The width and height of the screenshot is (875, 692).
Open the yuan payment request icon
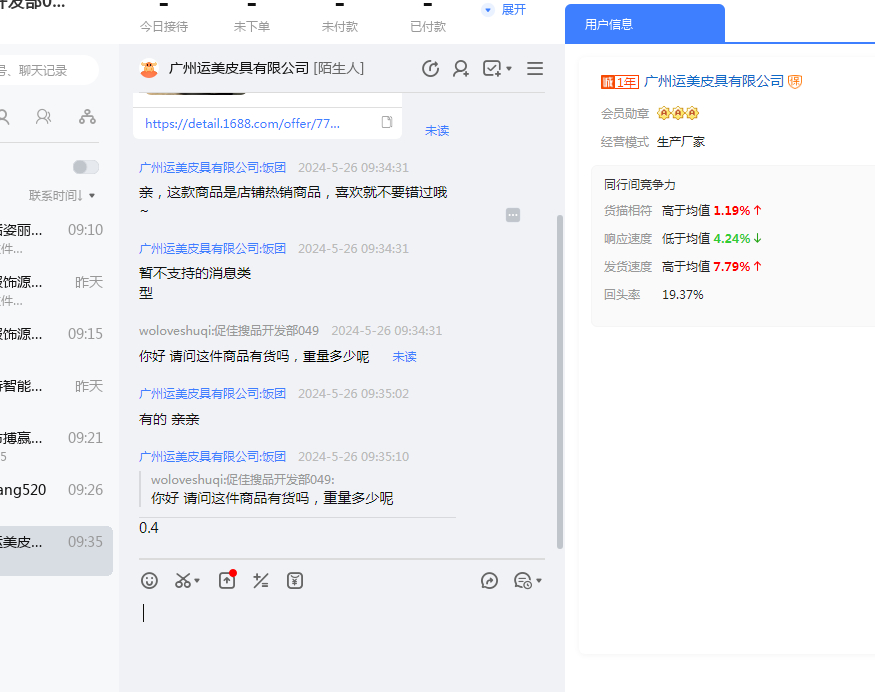click(x=295, y=580)
